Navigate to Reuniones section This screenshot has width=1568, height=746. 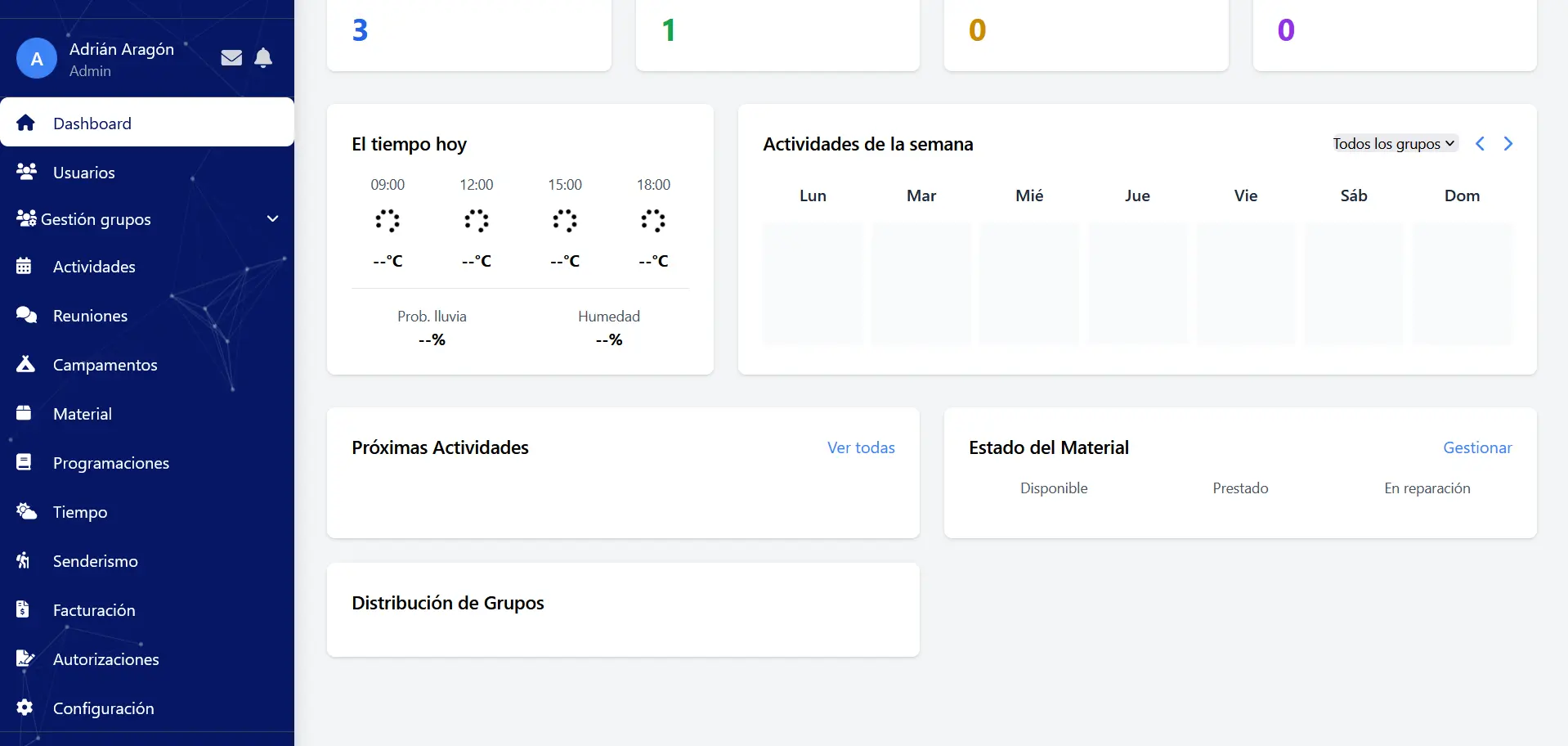click(x=90, y=316)
